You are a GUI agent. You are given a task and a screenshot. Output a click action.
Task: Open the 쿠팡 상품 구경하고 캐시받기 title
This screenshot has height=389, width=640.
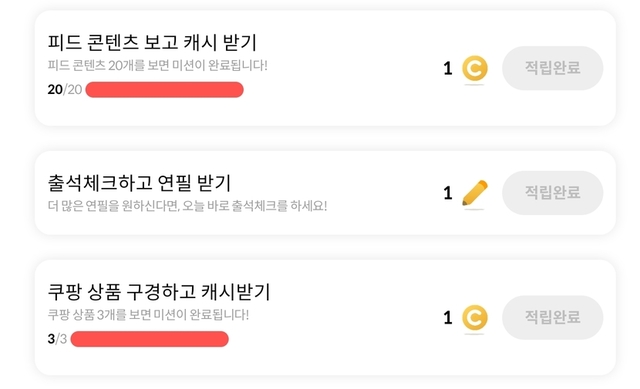pos(159,291)
